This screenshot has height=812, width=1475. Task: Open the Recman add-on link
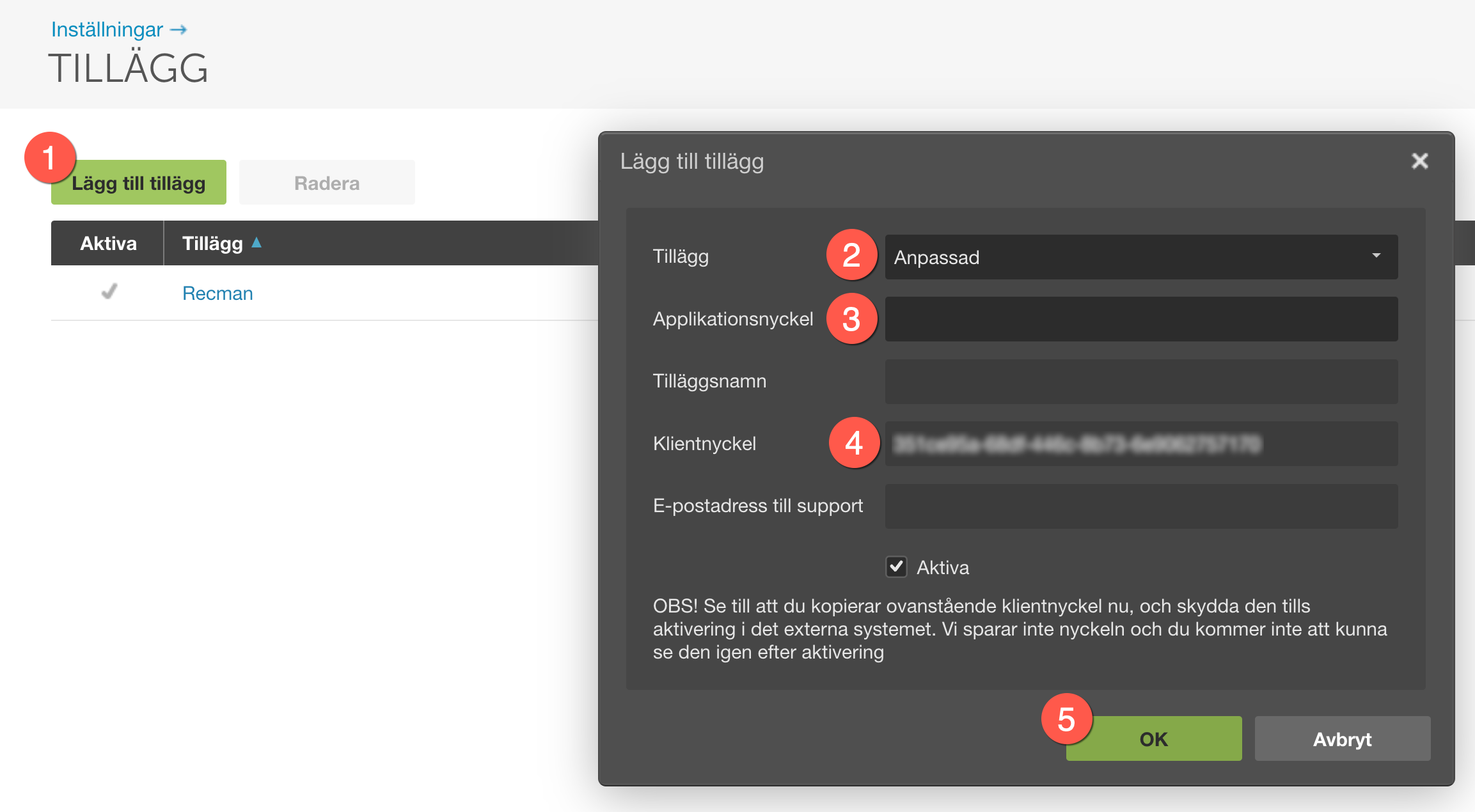click(217, 293)
